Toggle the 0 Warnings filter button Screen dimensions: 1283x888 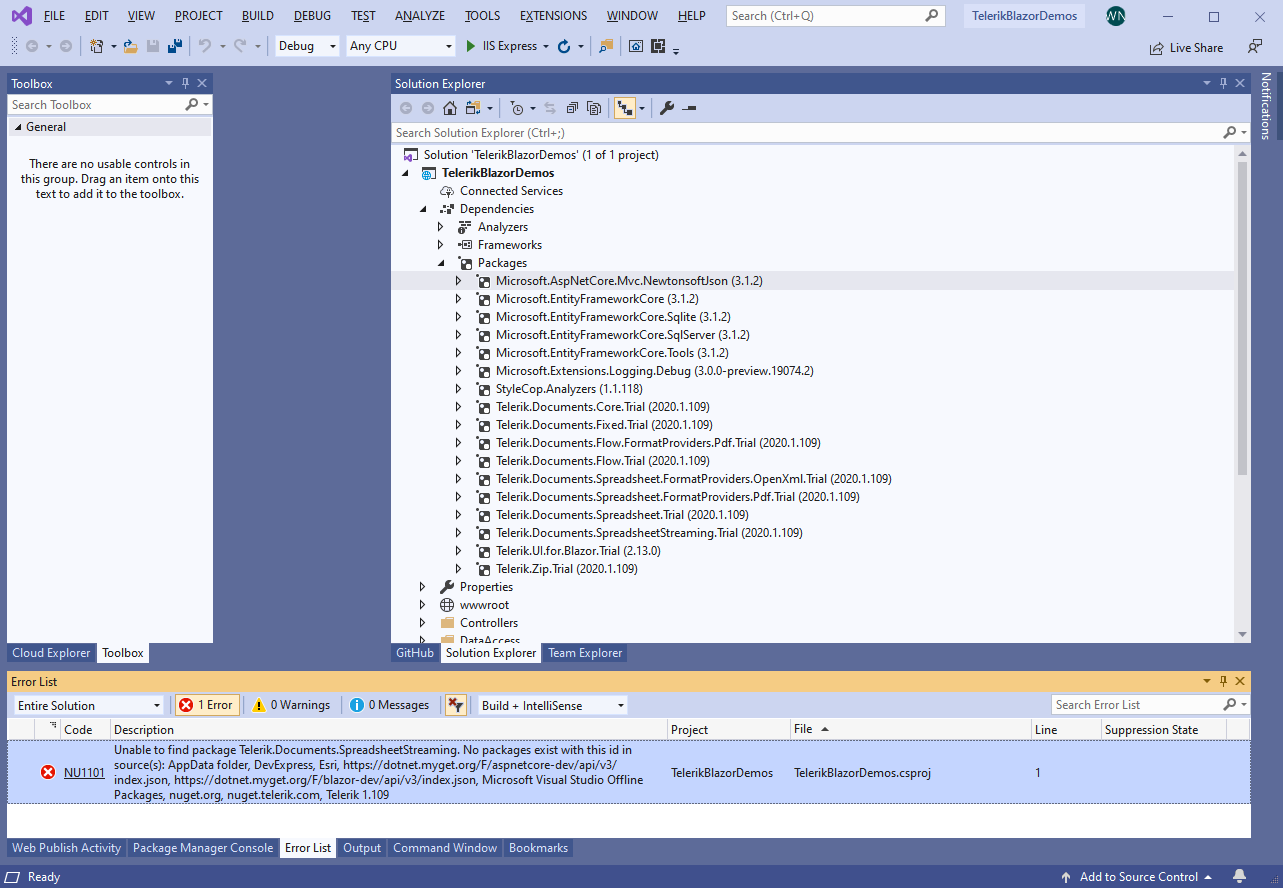pos(291,705)
